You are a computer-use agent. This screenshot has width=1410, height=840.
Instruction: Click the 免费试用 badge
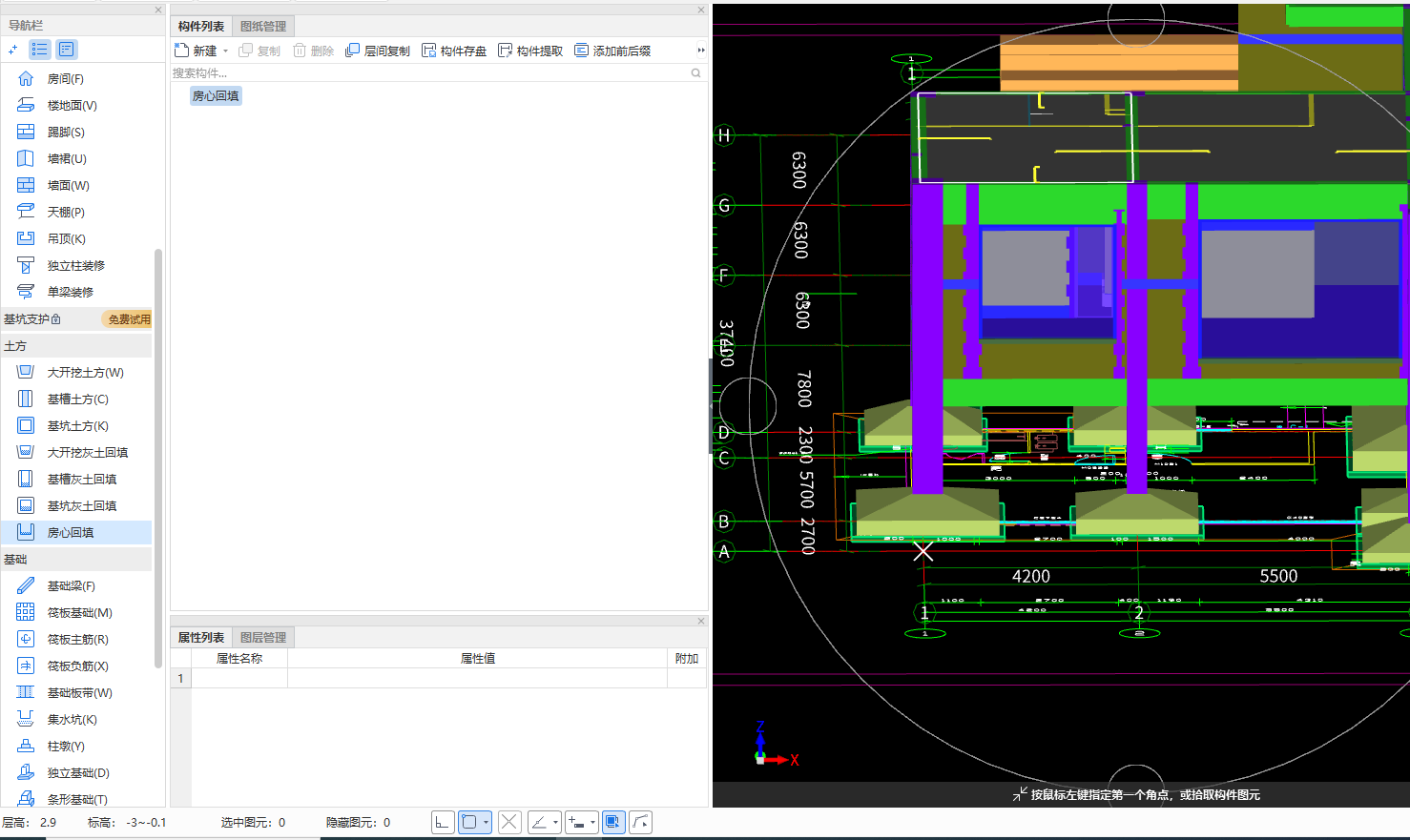click(x=128, y=319)
